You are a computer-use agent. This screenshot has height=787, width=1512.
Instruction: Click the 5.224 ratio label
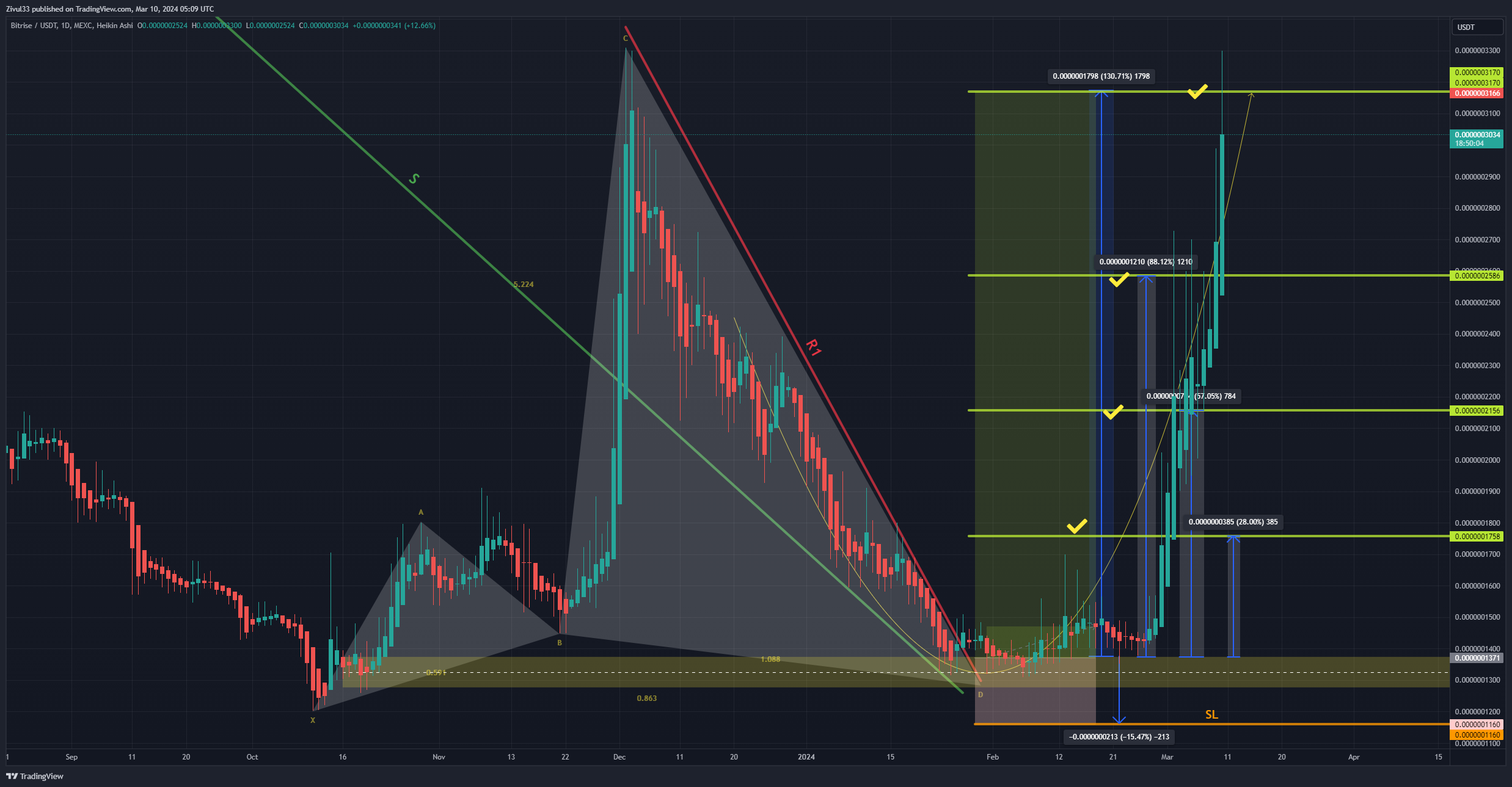[x=524, y=284]
